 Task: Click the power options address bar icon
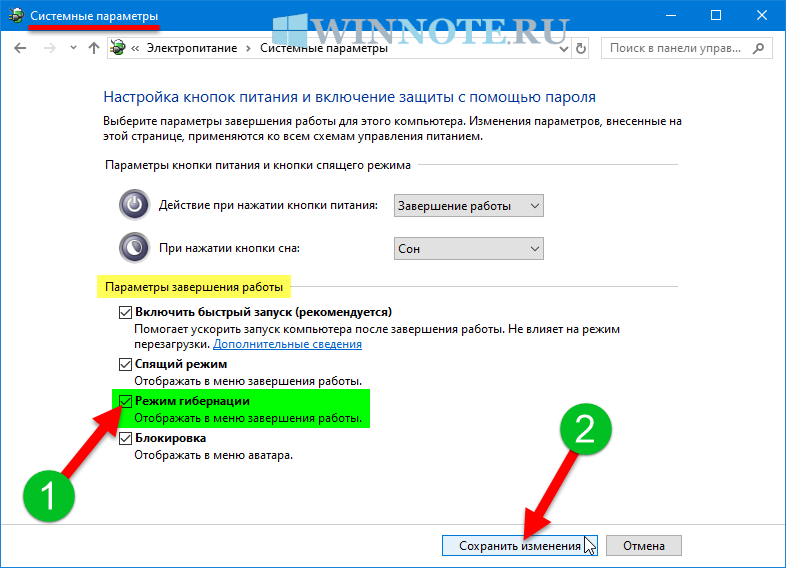point(118,48)
